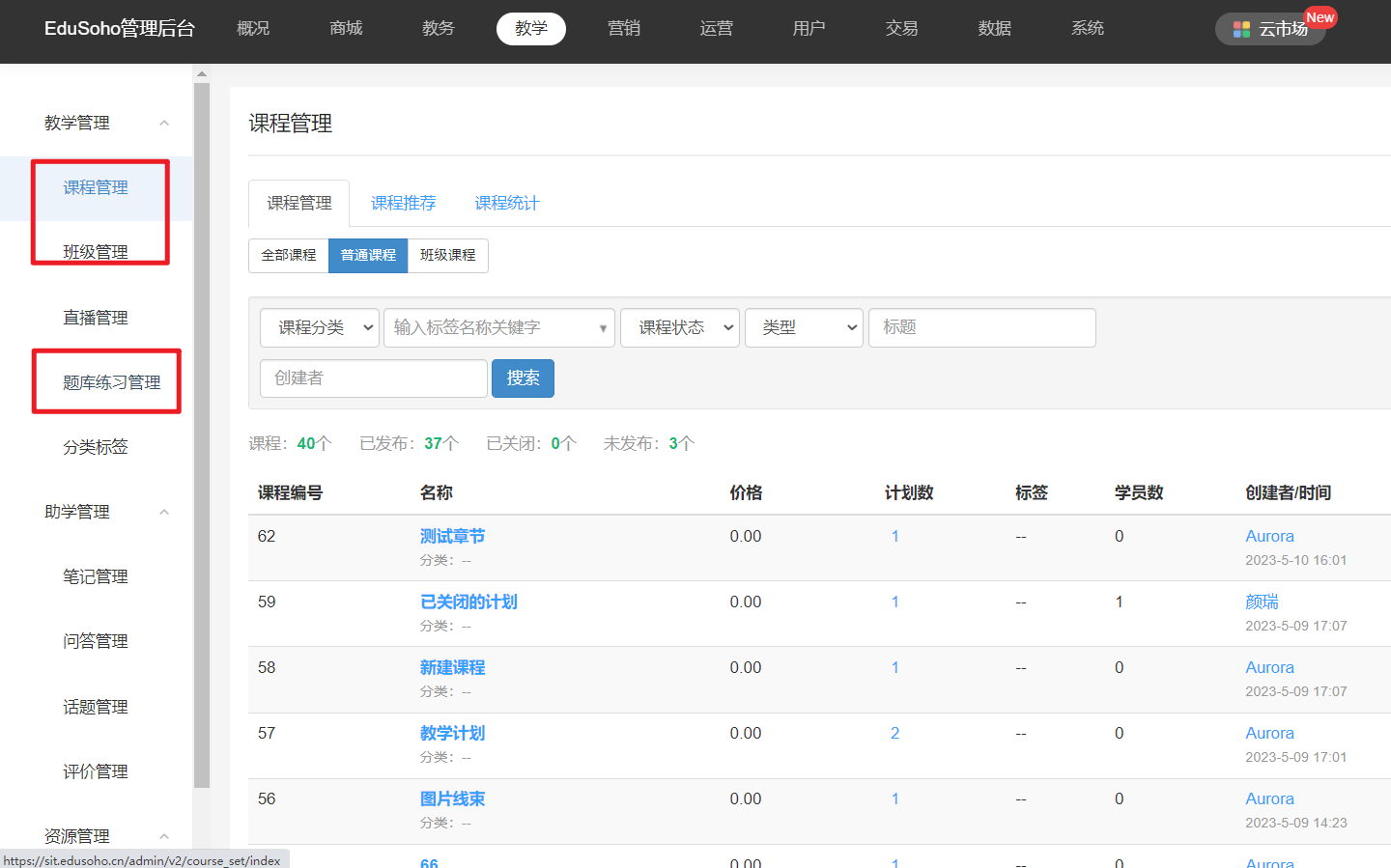This screenshot has width=1391, height=868.
Task: Go to 话题管理 in the sidebar
Action: pyautogui.click(x=96, y=707)
